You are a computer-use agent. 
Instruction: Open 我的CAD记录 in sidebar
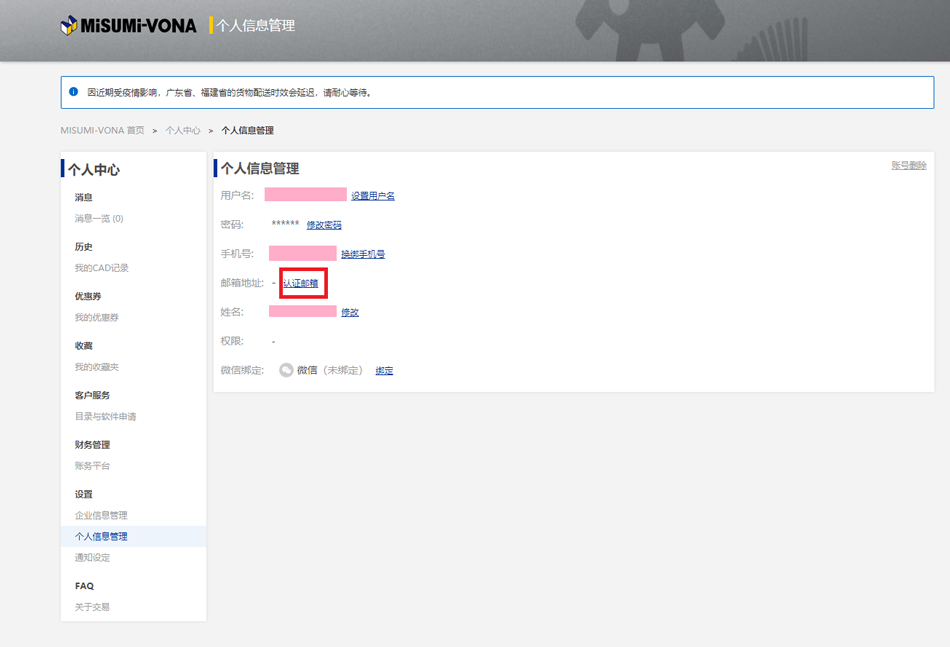(101, 268)
